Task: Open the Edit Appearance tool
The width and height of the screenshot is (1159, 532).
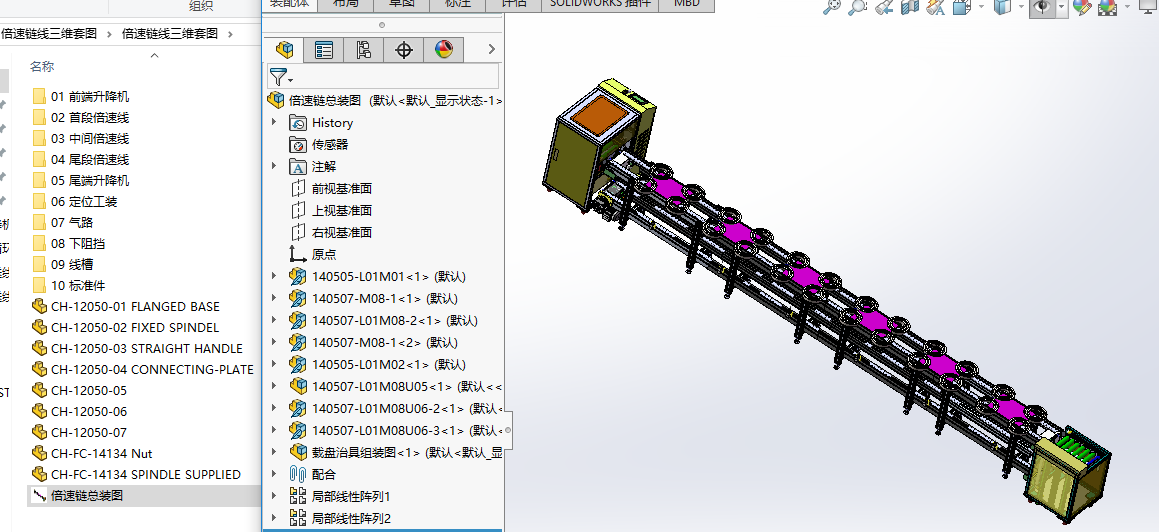Action: click(x=1081, y=7)
